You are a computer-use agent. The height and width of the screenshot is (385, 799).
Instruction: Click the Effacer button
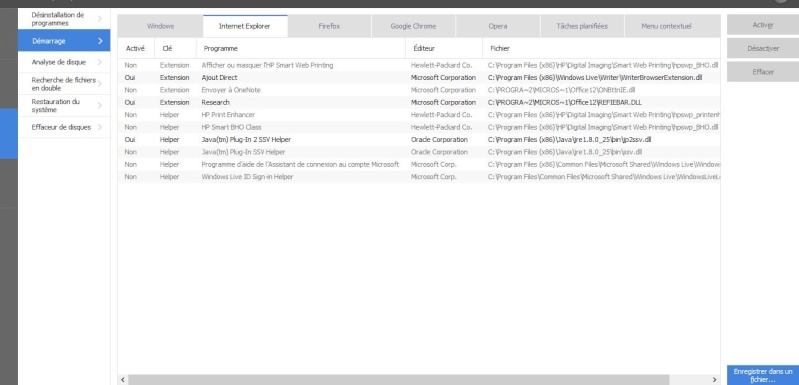[763, 72]
